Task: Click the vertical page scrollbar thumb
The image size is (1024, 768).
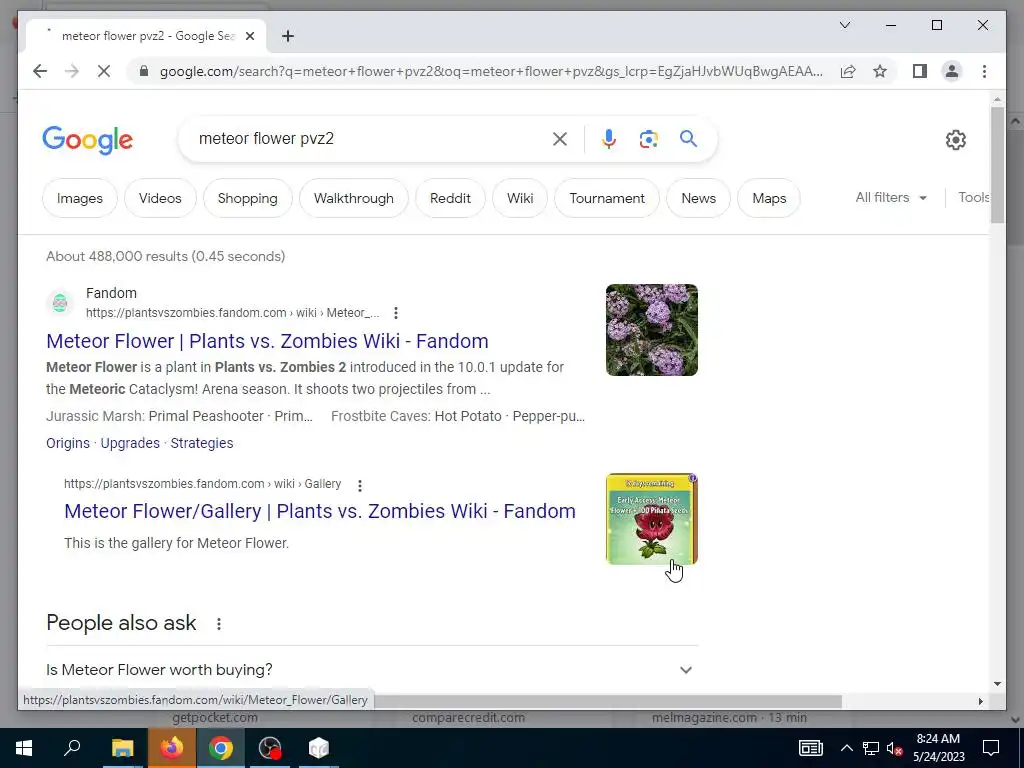Action: (997, 165)
